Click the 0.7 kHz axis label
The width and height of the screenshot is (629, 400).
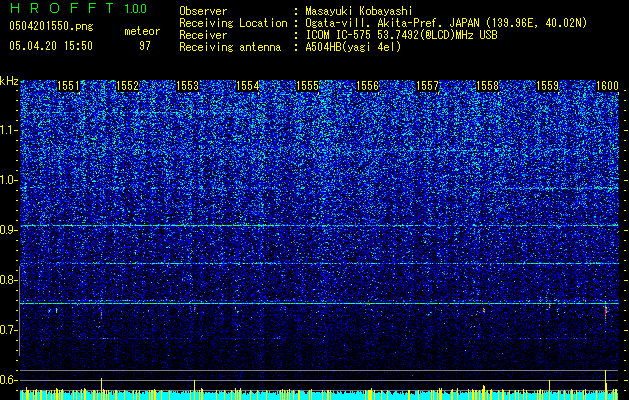(x=9, y=330)
